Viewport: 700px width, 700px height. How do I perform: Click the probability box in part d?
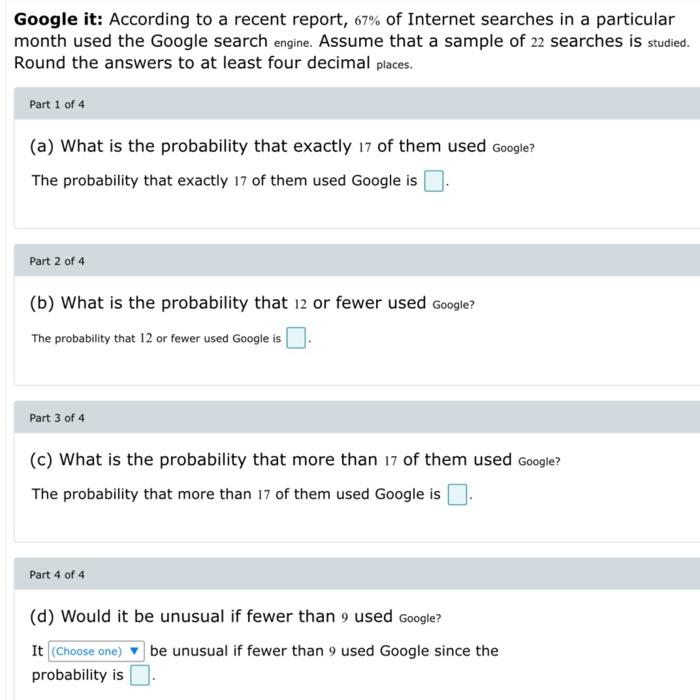point(140,675)
